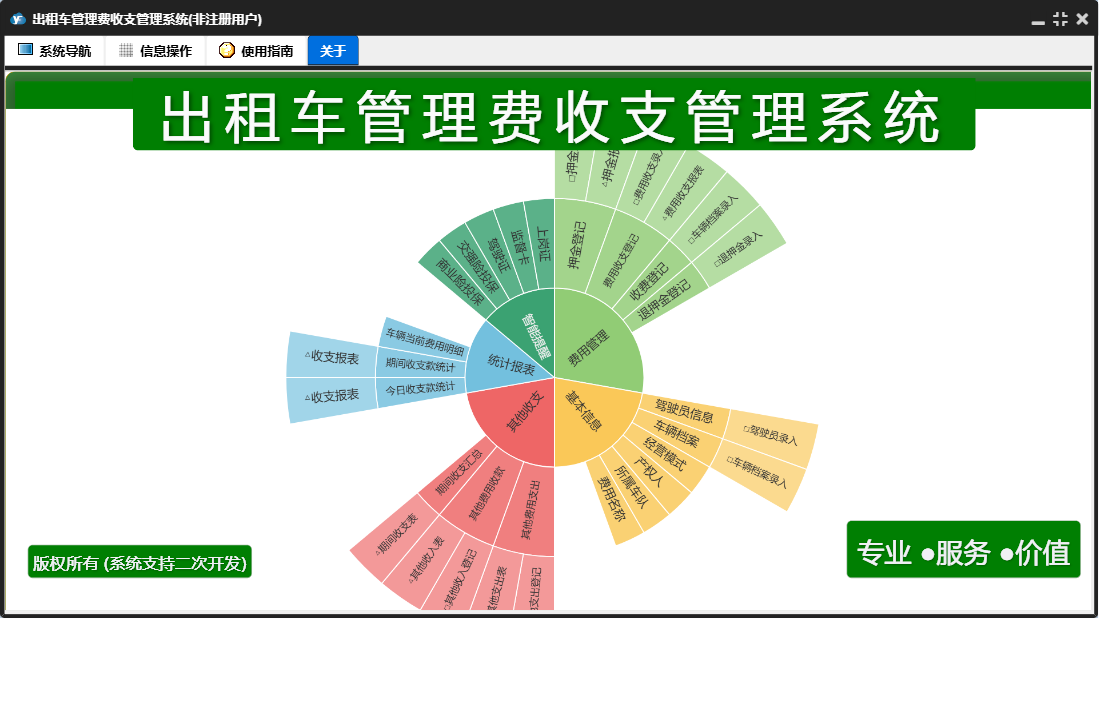Open the 使用指南 tab
The height and width of the screenshot is (723, 1099).
pyautogui.click(x=257, y=50)
